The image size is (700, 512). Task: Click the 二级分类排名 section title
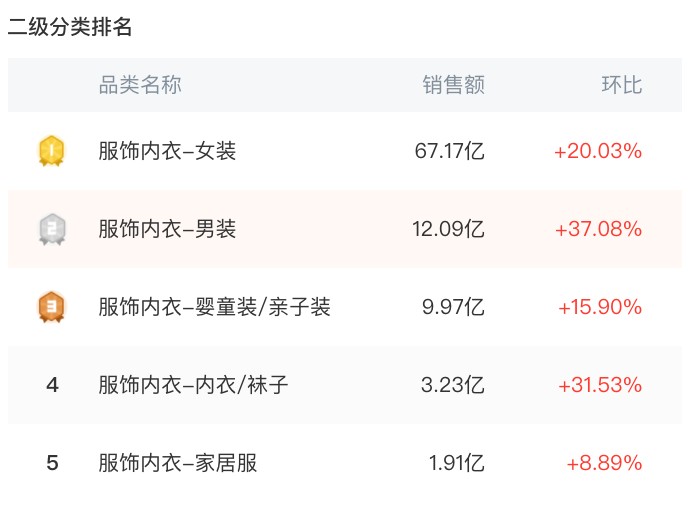(70, 27)
